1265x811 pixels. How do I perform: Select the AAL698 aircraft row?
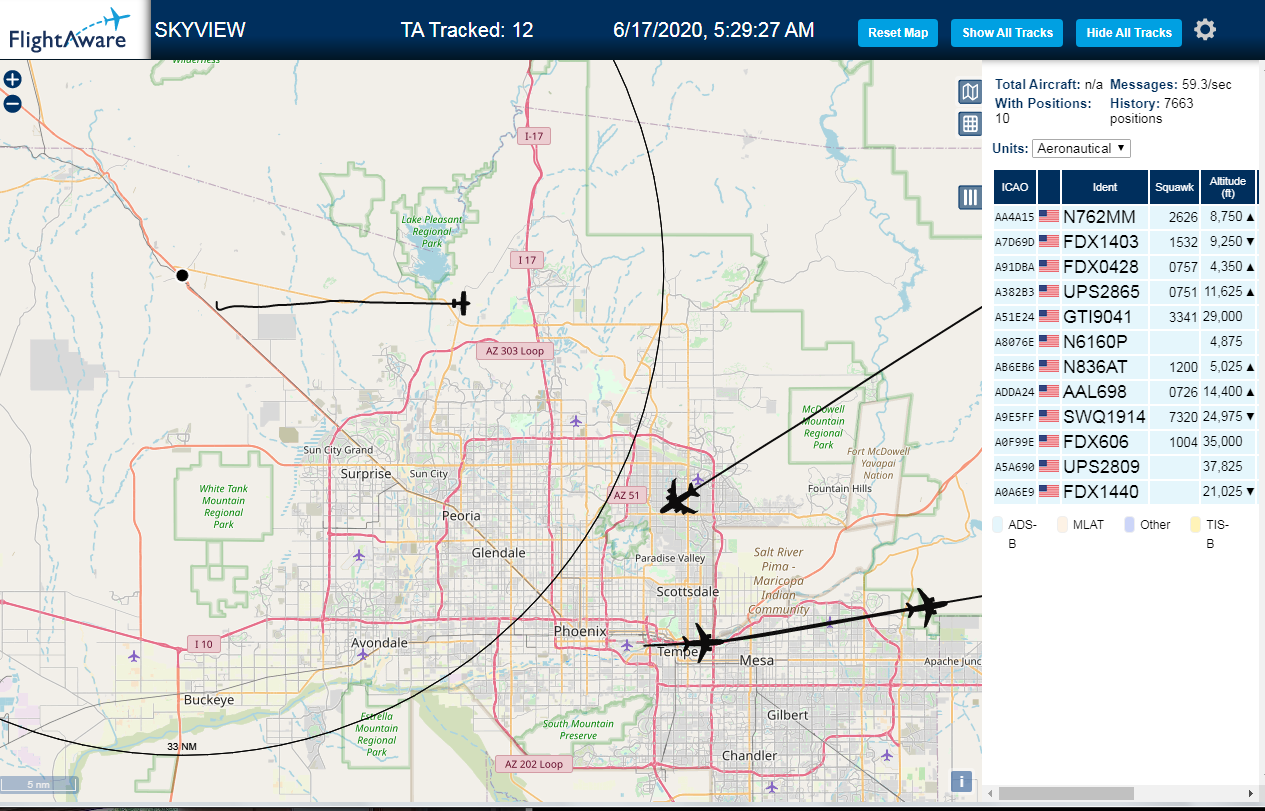coord(1125,391)
